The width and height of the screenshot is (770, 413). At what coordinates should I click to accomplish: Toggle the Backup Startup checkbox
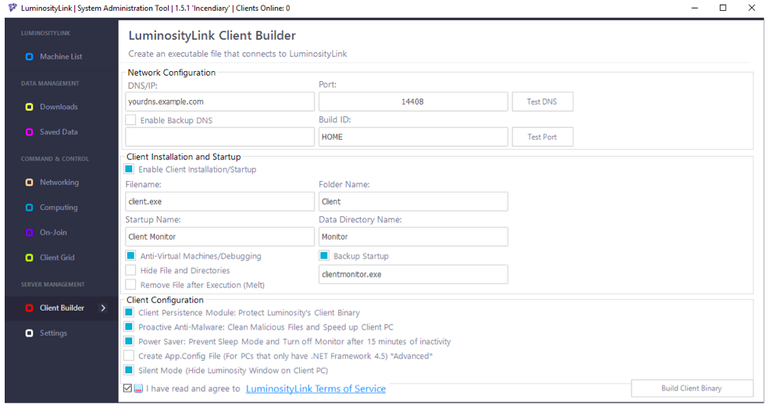click(324, 255)
